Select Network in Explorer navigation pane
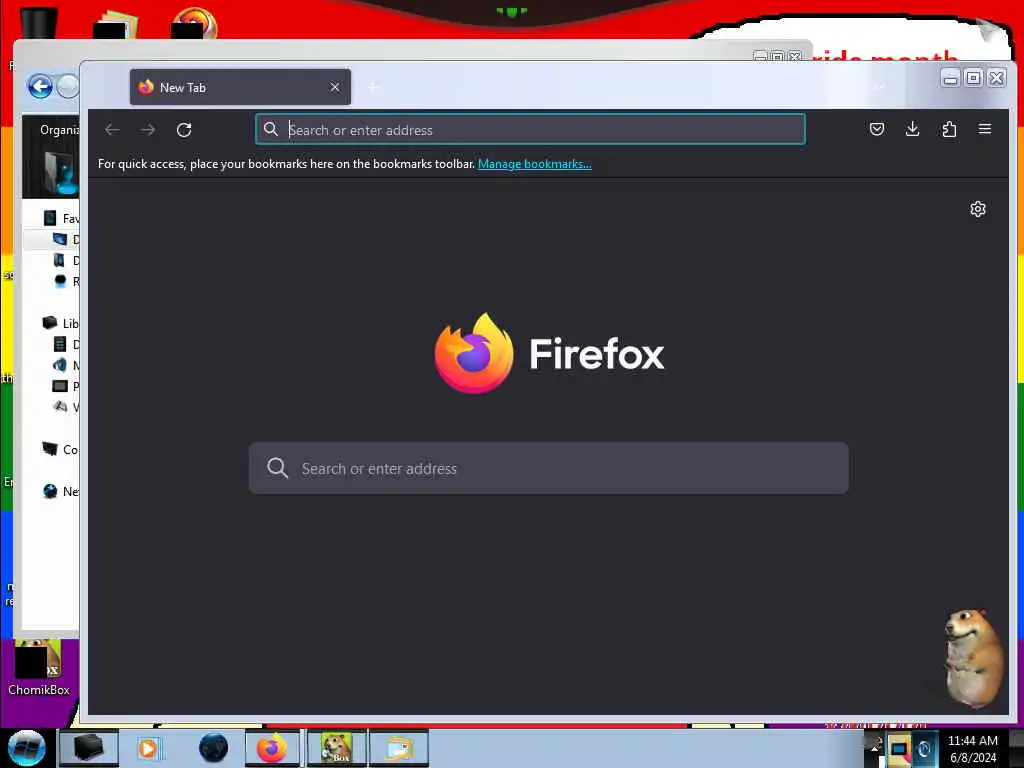Viewport: 1024px width, 768px height. tap(61, 491)
